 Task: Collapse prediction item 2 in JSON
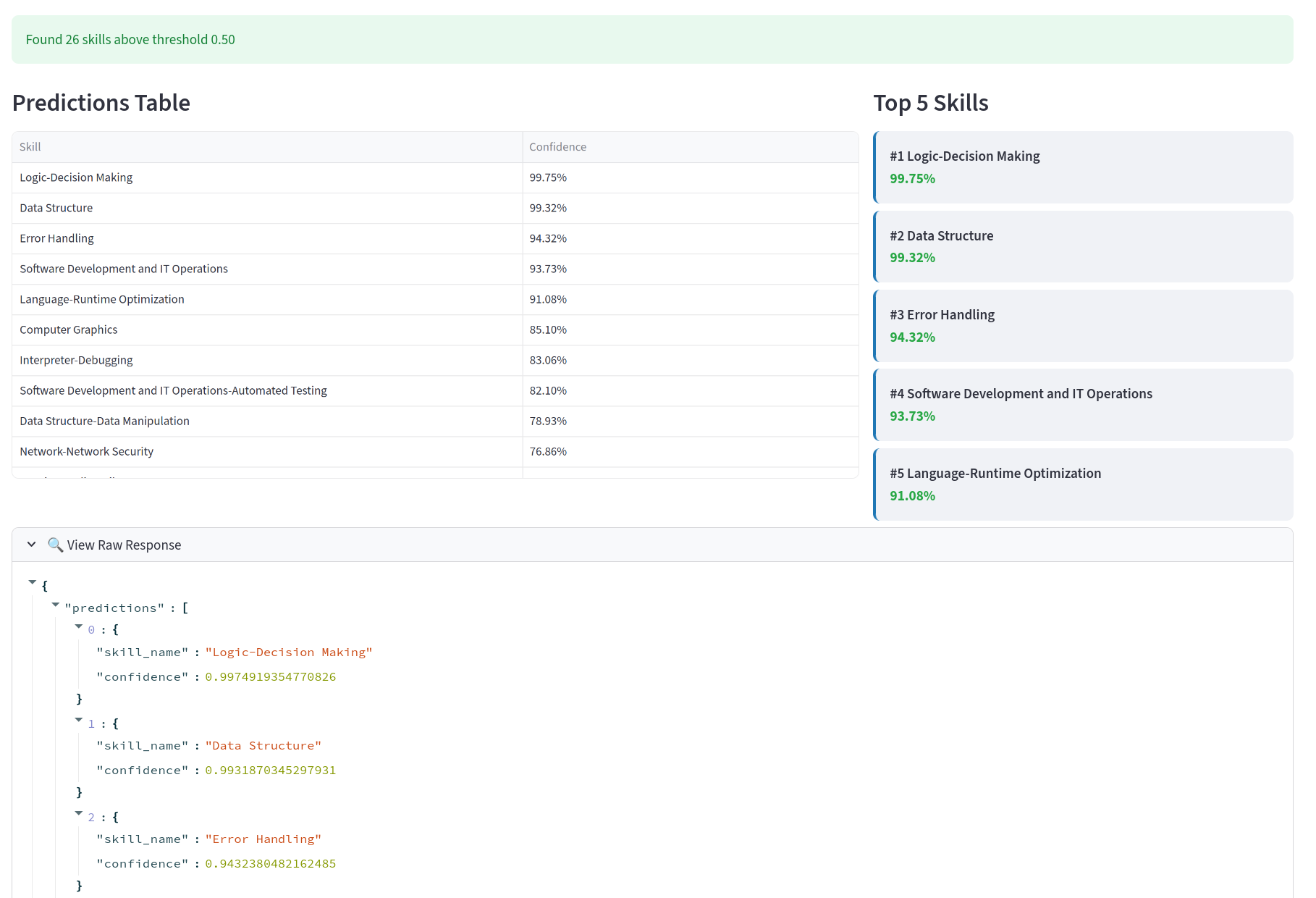point(79,814)
